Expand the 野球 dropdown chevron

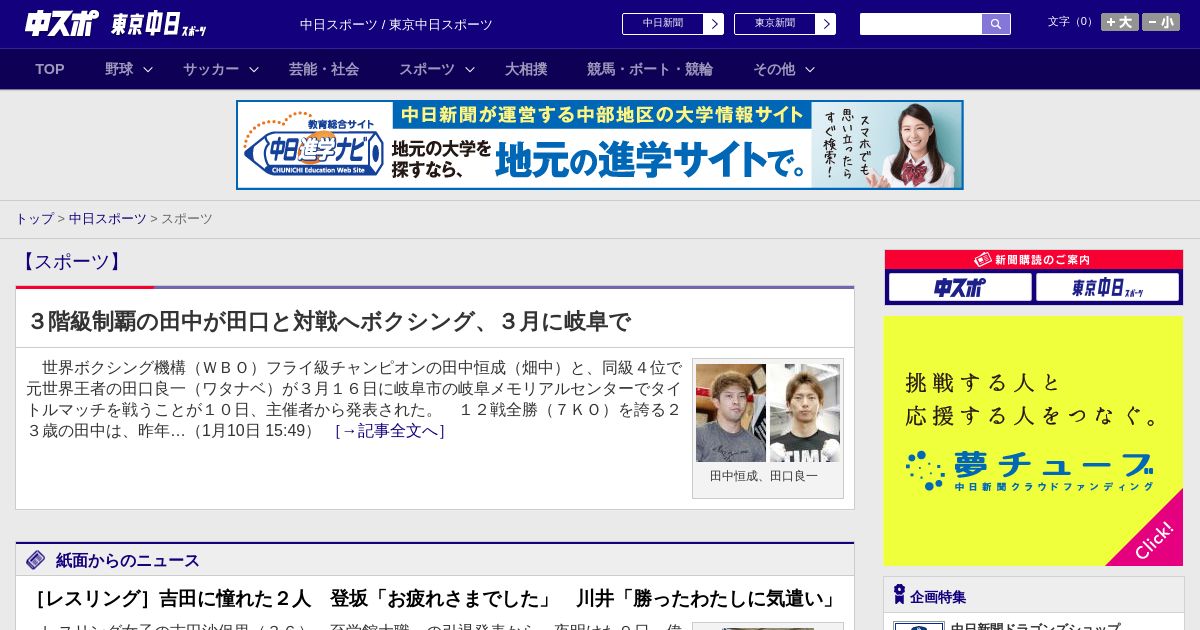click(148, 69)
